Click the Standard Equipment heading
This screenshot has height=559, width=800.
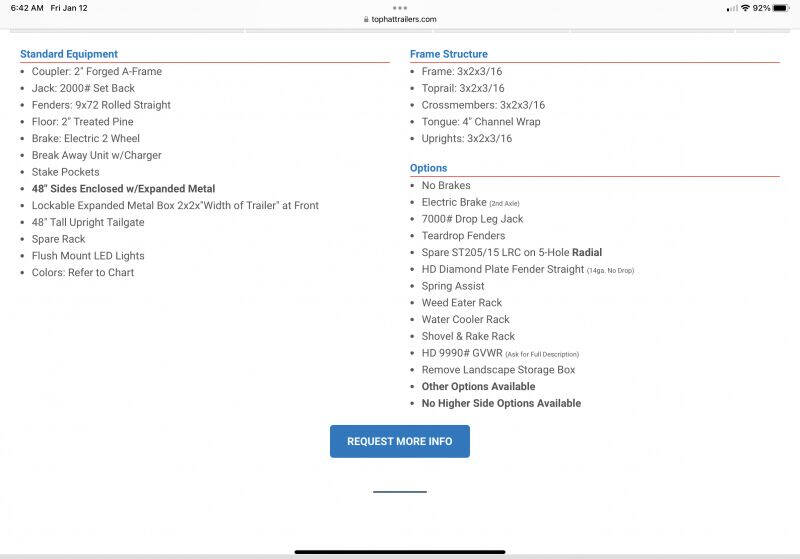click(x=69, y=54)
